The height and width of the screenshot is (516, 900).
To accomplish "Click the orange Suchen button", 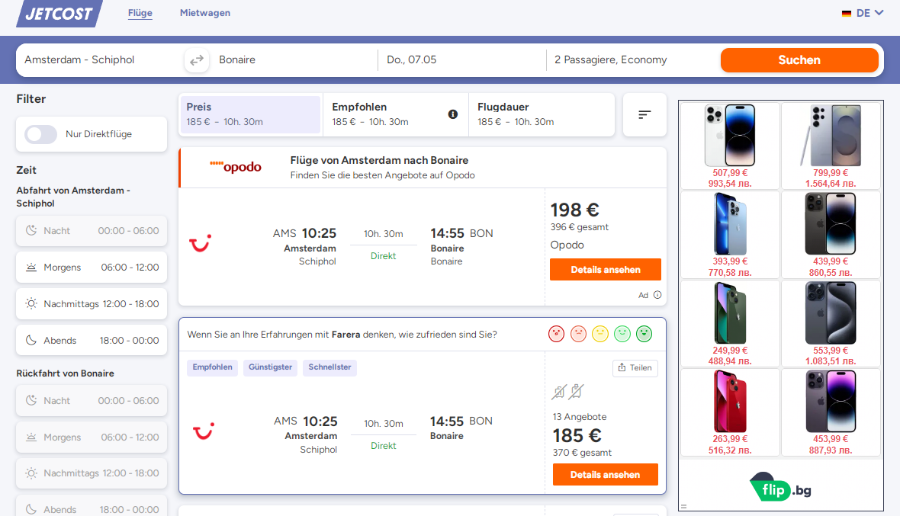I will pos(800,60).
